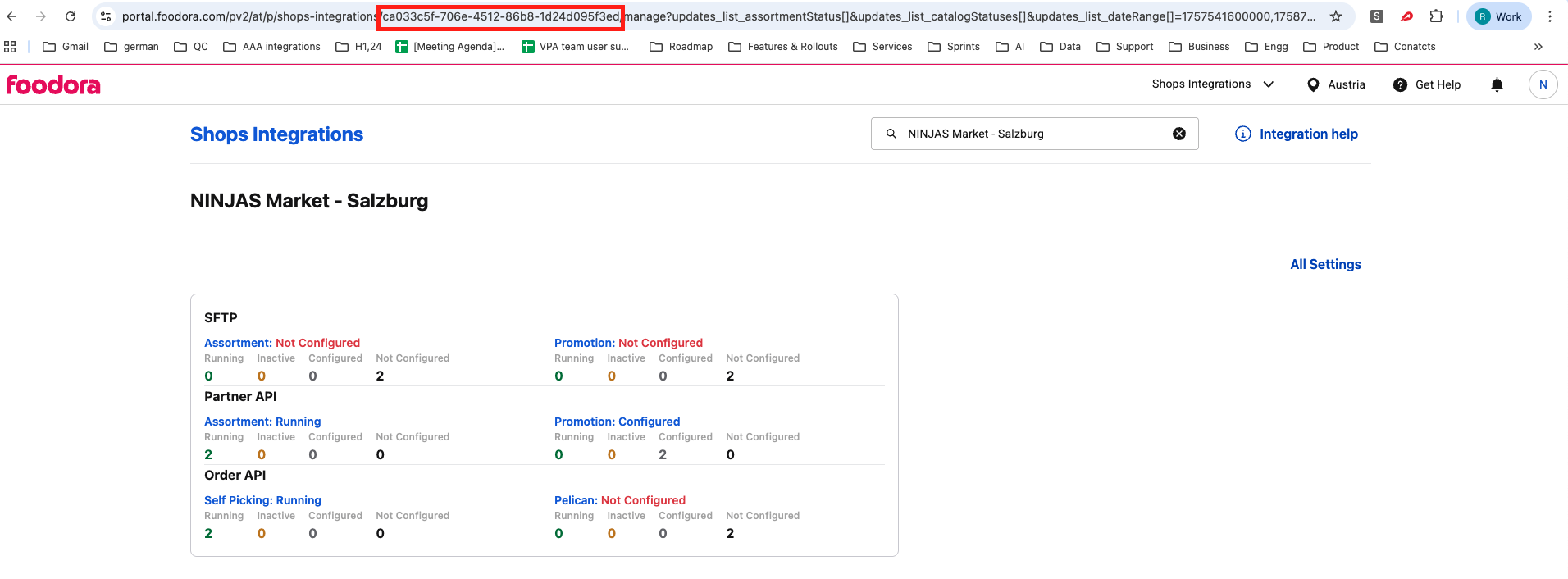Open the Chrome three-dot menu
This screenshot has height=579, width=1568.
coord(1550,16)
